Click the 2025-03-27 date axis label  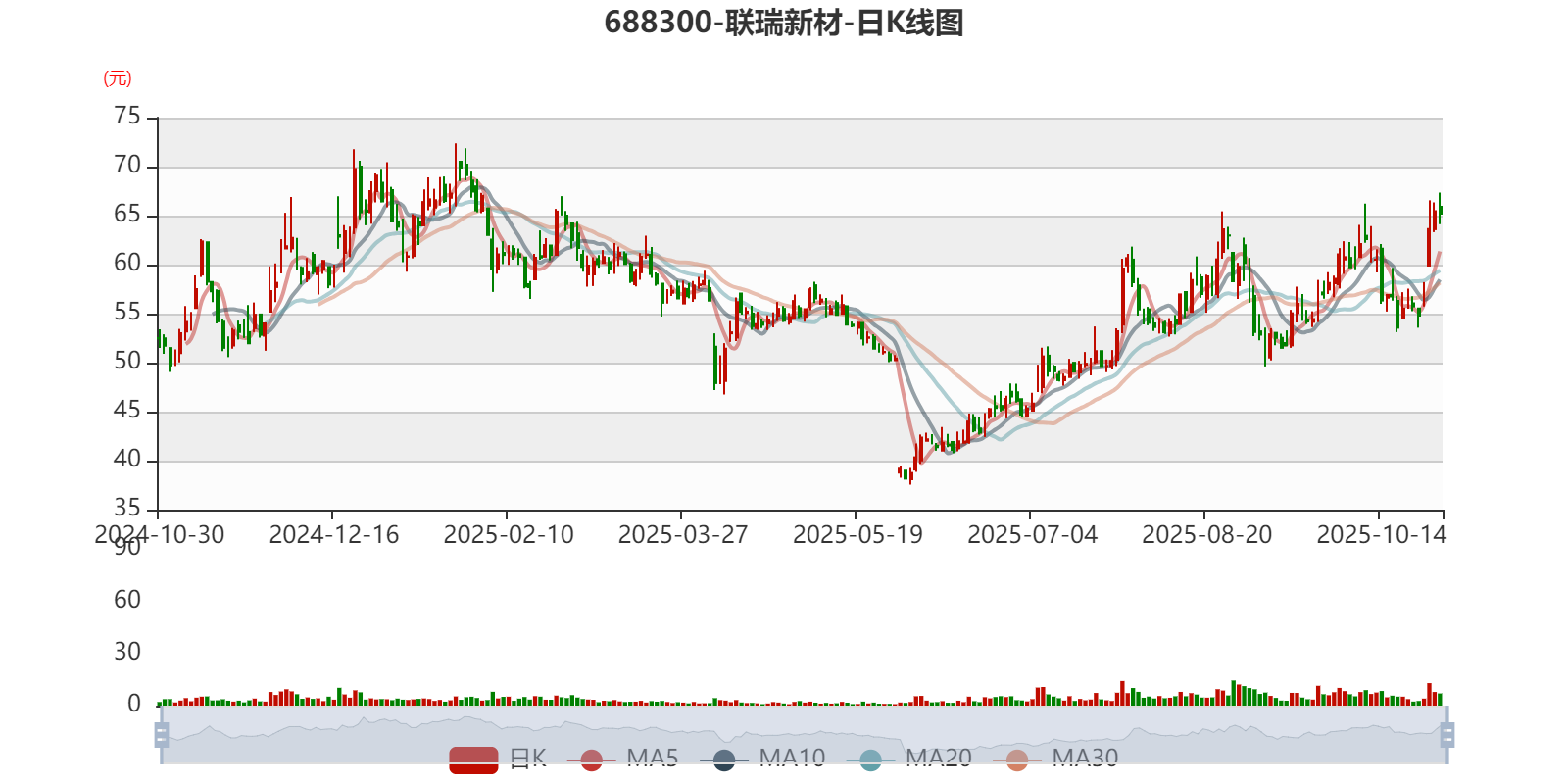683,535
